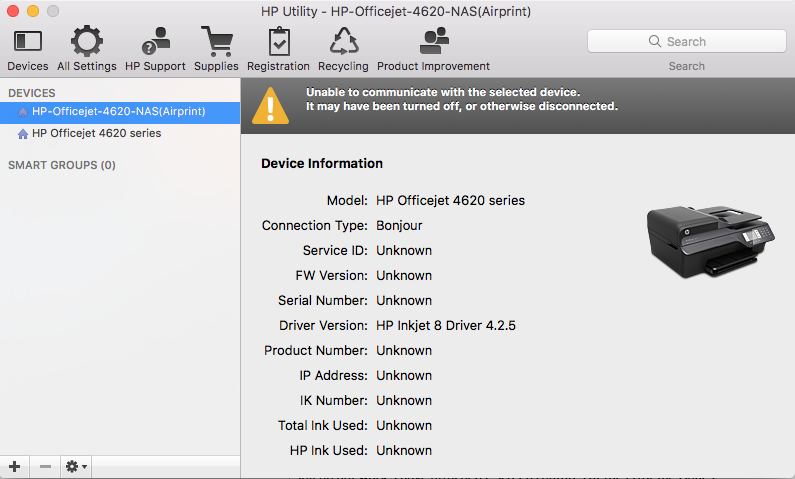This screenshot has height=479, width=795.
Task: Open the Supplies shopping cart icon
Action: 216,41
